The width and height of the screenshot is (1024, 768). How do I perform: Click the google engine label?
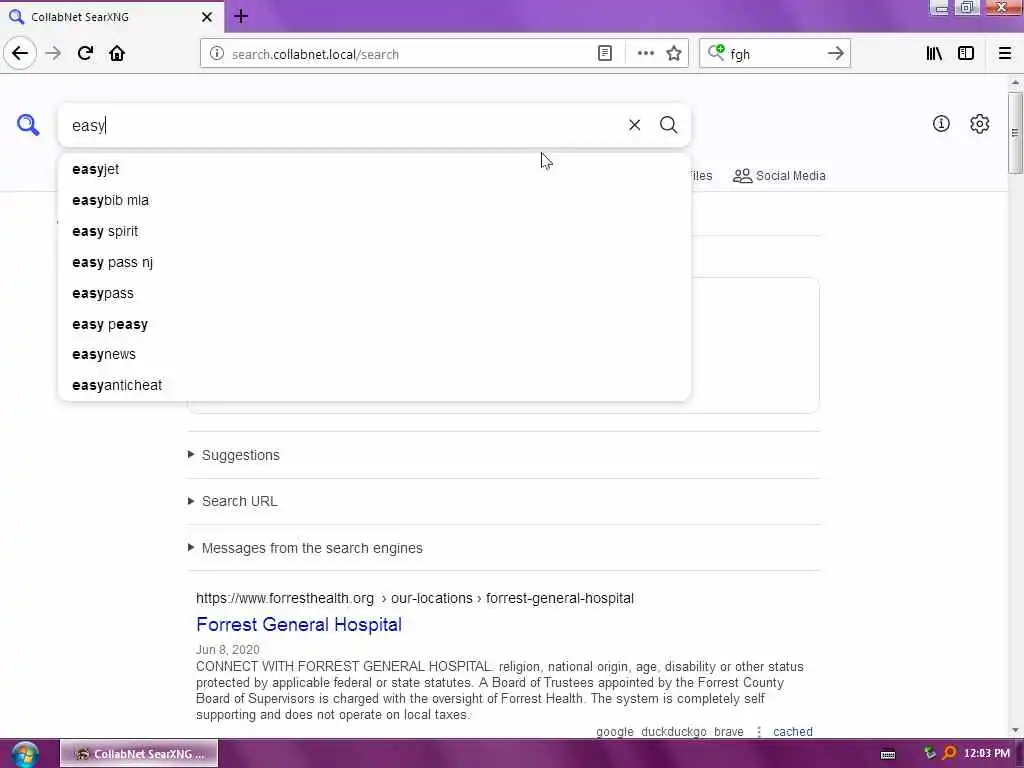pyautogui.click(x=615, y=732)
